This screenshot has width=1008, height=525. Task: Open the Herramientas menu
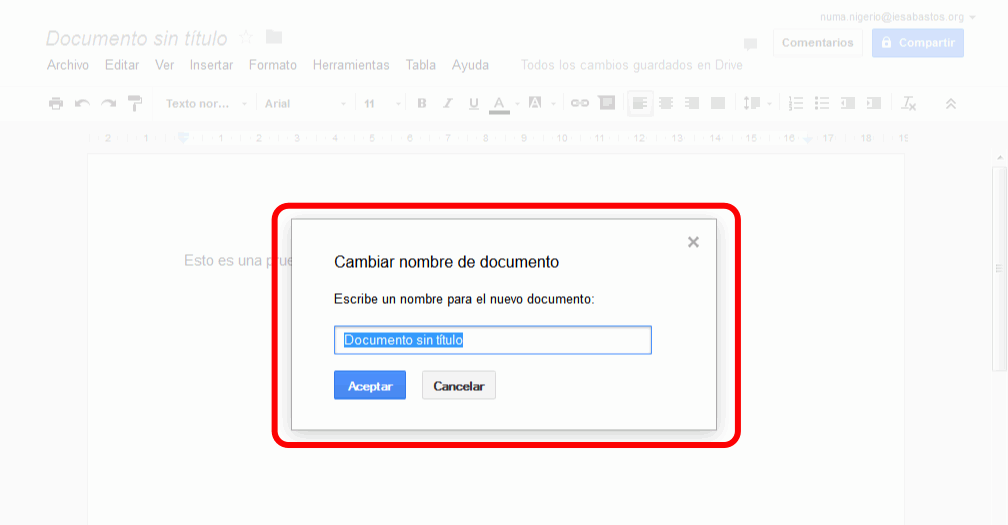click(x=351, y=65)
